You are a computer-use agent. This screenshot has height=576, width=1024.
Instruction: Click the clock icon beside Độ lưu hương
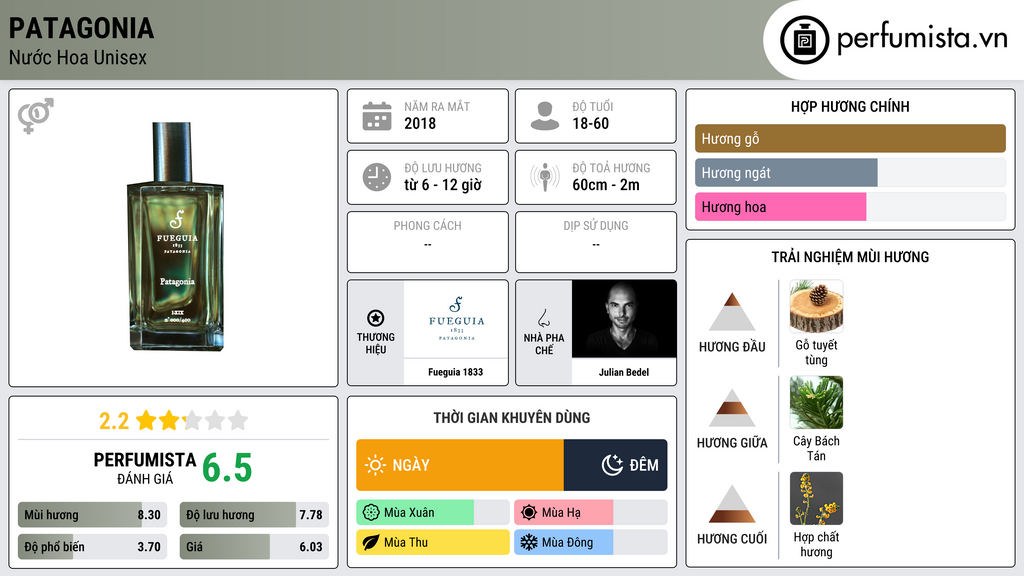pos(377,177)
